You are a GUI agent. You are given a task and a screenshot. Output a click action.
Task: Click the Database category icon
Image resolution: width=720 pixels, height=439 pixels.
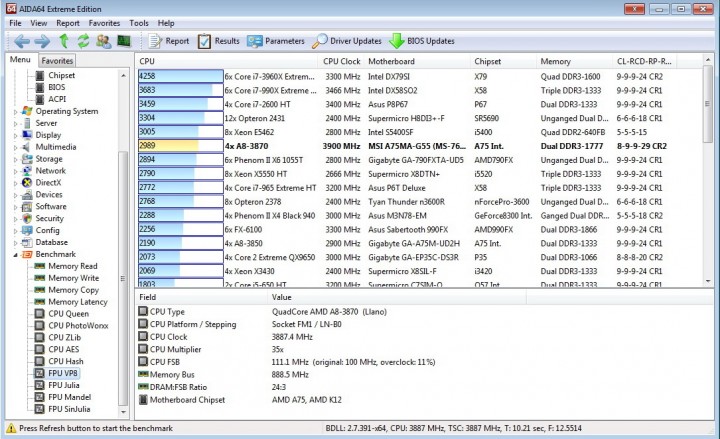pos(27,242)
